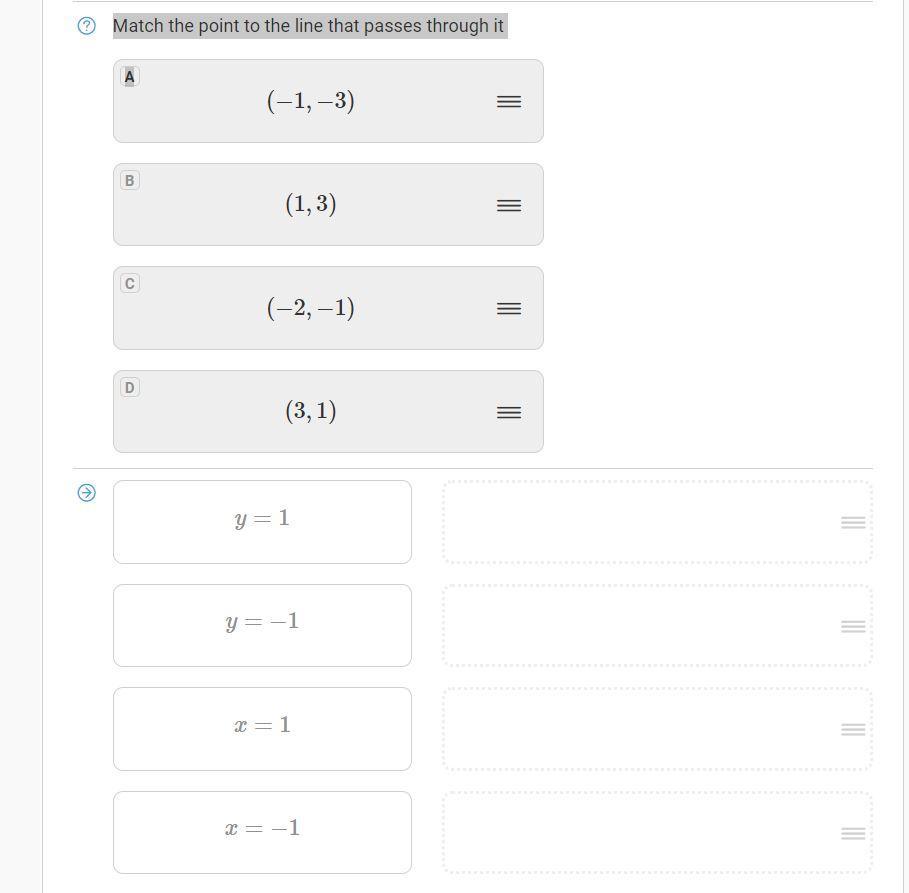Click the drag handle beside y = 1 slot
Image resolution: width=909 pixels, height=893 pixels.
point(852,523)
